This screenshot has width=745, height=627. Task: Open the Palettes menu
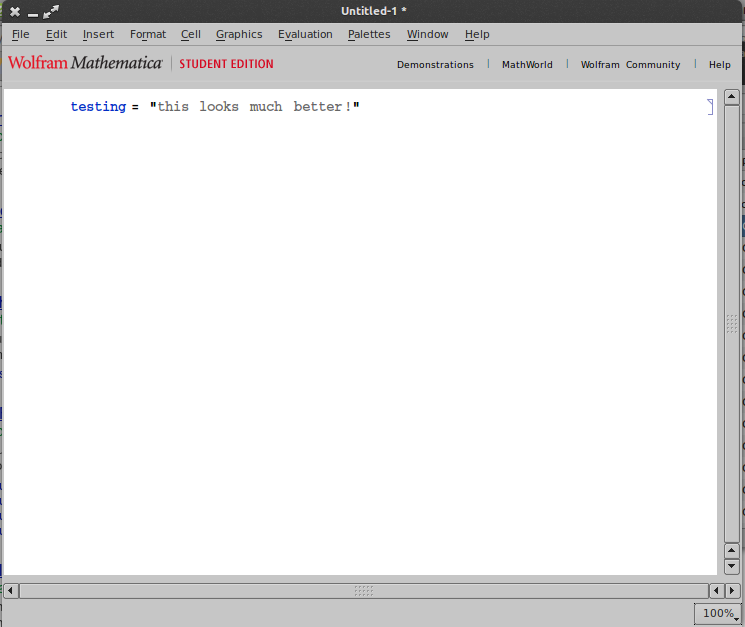point(369,34)
